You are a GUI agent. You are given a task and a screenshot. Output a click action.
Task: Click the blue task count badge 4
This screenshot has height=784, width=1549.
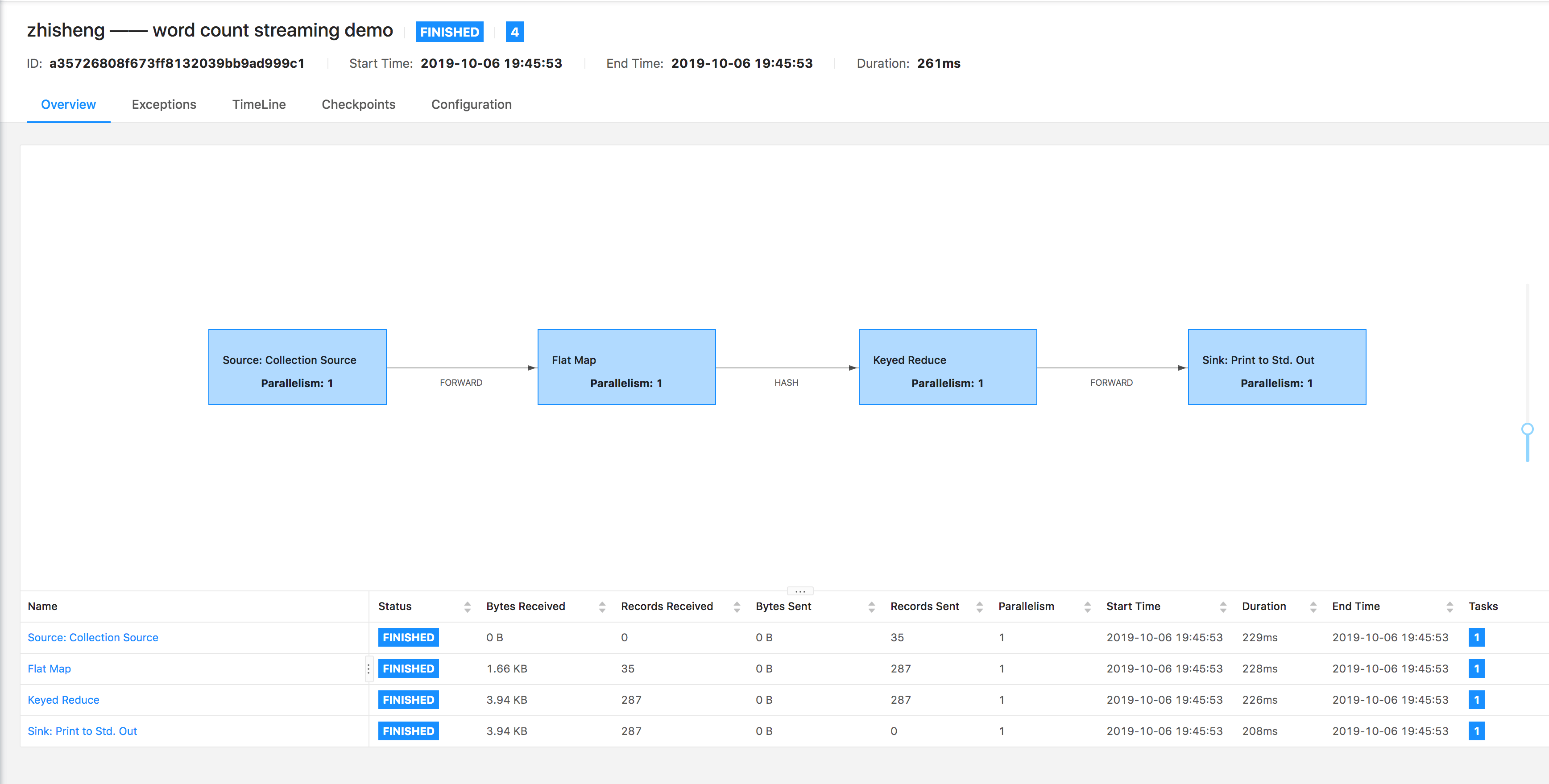[x=515, y=32]
